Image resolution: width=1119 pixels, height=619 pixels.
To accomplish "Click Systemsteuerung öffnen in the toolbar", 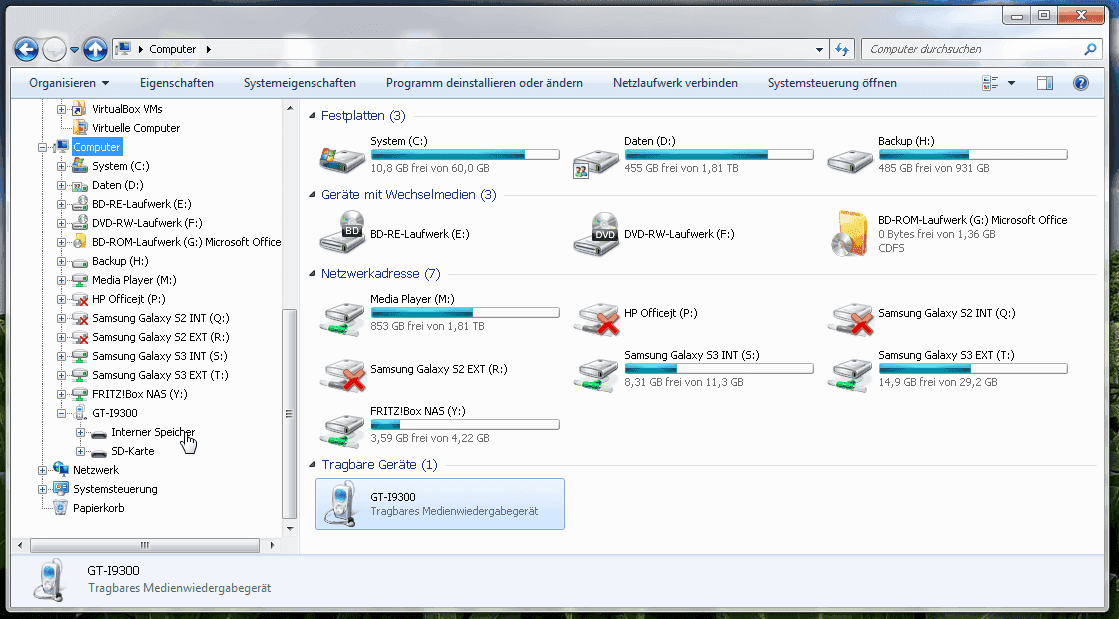I will coord(832,83).
